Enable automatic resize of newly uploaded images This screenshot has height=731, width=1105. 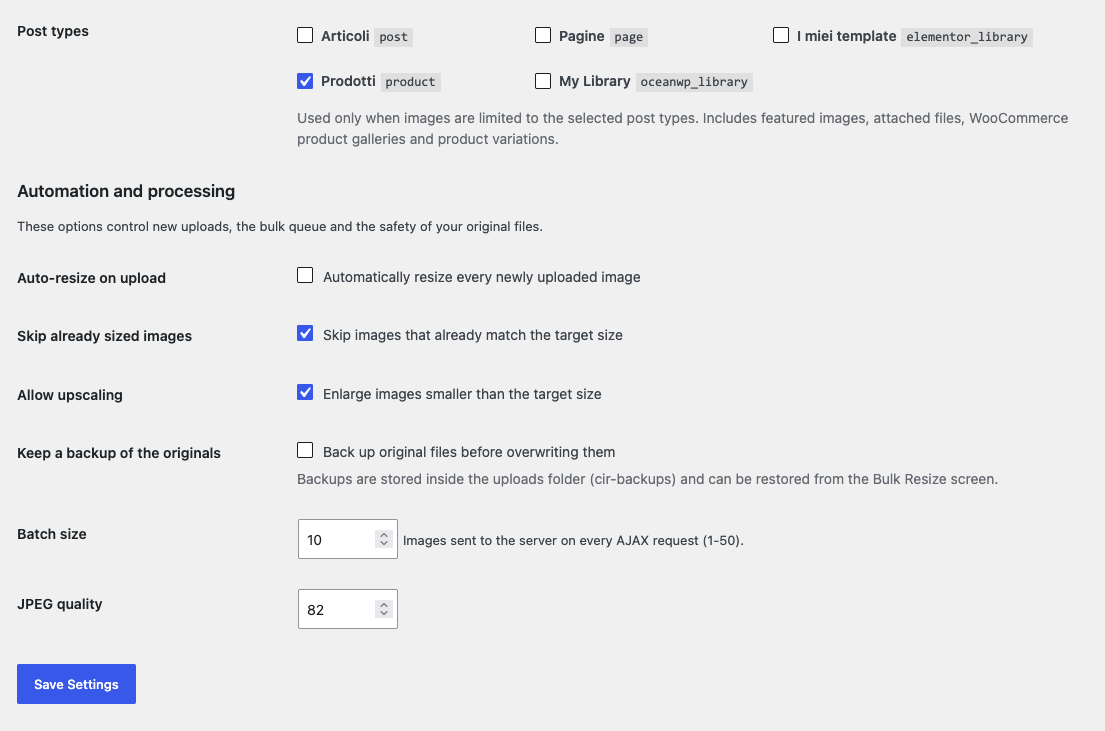pos(304,276)
